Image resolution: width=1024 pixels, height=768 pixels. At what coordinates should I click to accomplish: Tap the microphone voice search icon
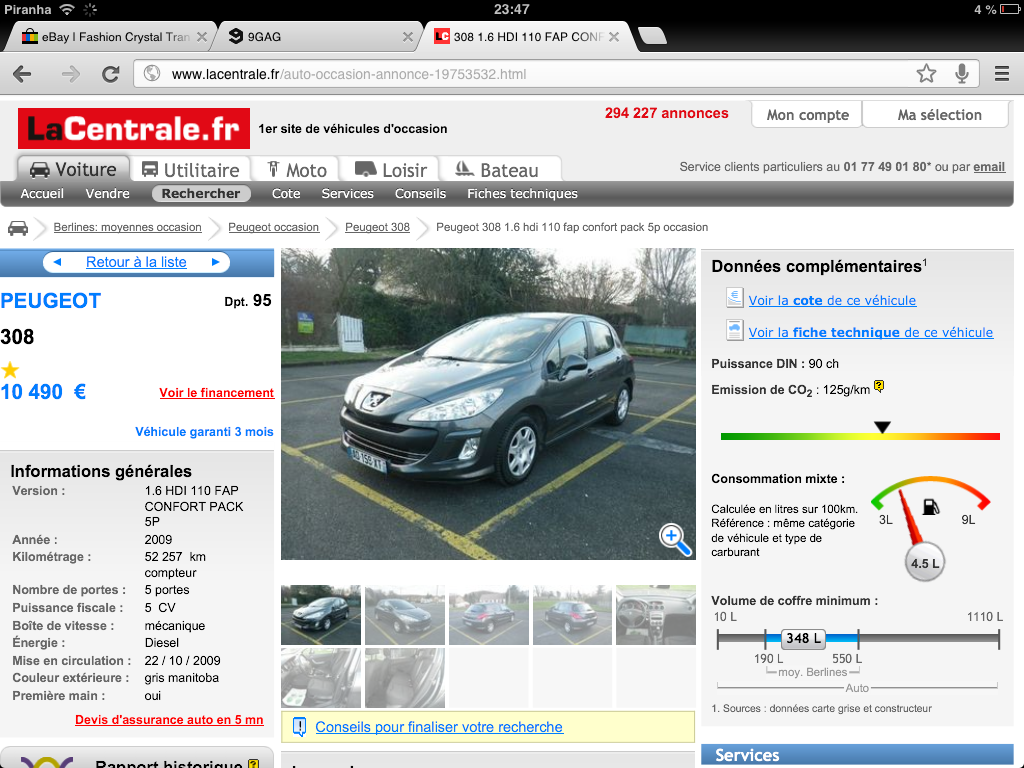click(962, 73)
